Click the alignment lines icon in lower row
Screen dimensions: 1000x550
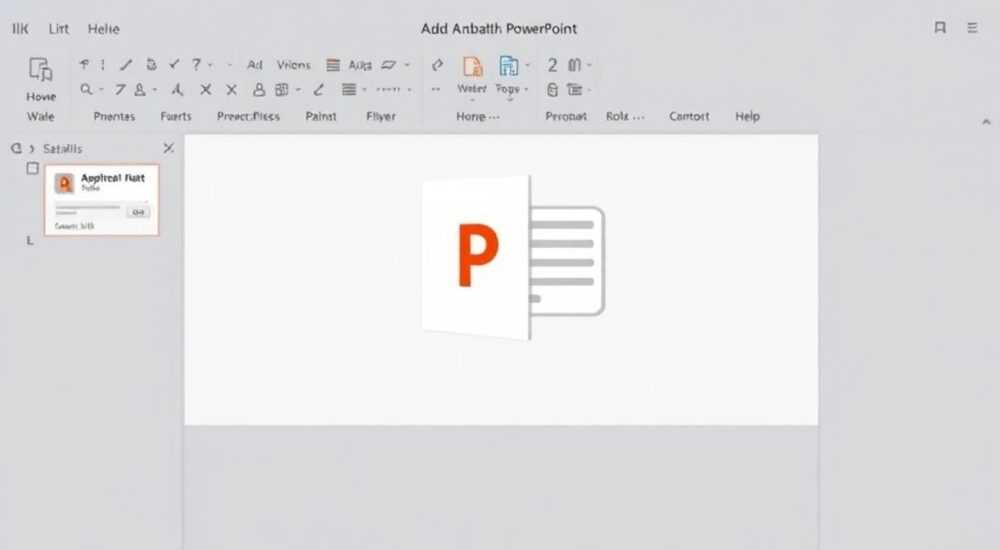pyautogui.click(x=348, y=89)
